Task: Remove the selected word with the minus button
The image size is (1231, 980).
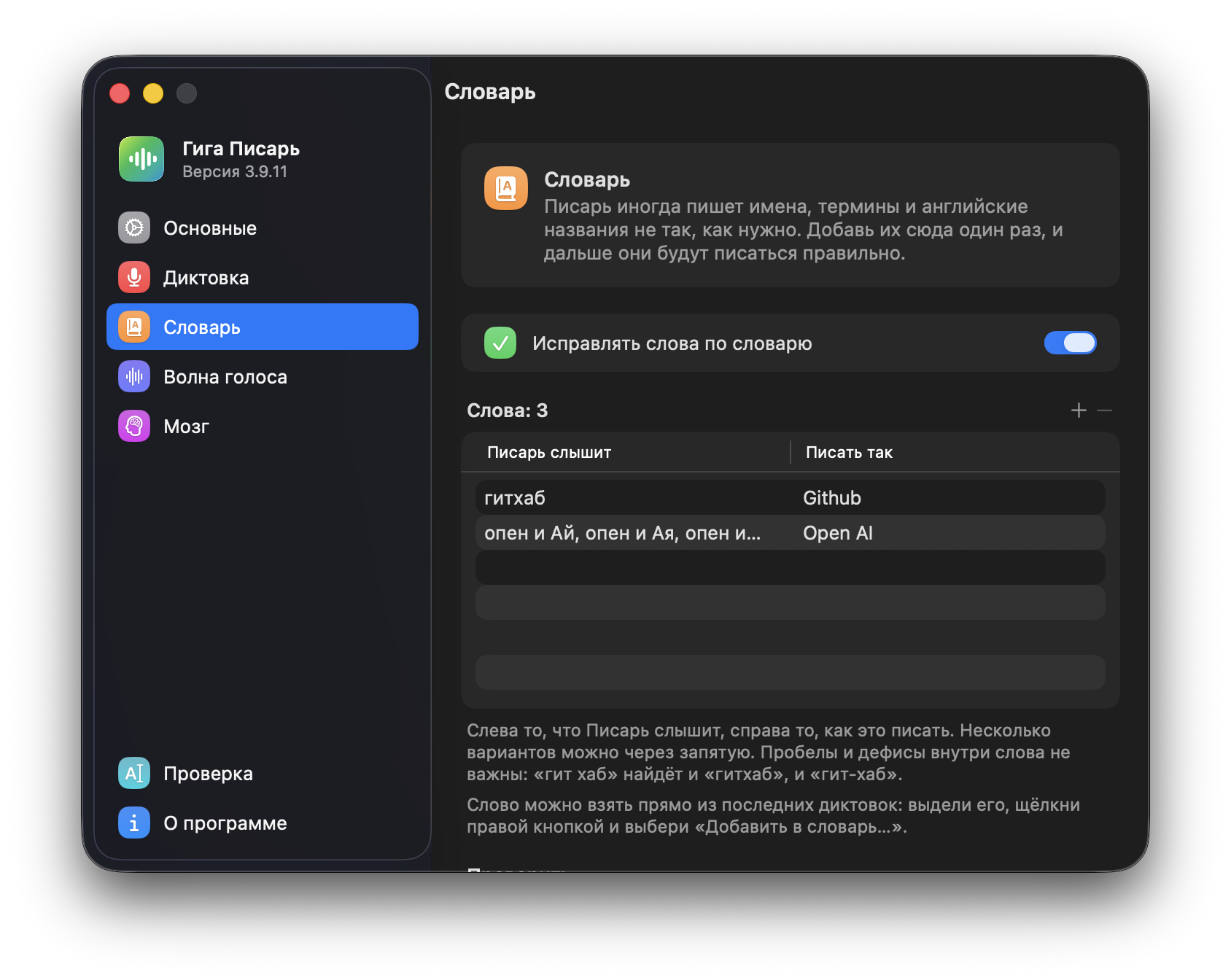Action: coord(1105,411)
